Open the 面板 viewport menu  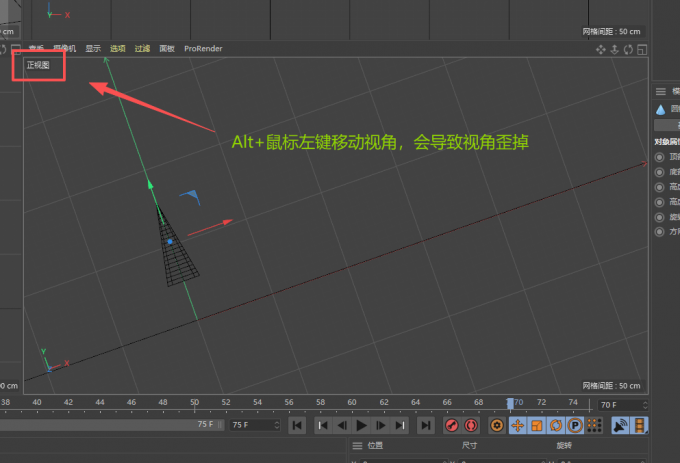(167, 49)
